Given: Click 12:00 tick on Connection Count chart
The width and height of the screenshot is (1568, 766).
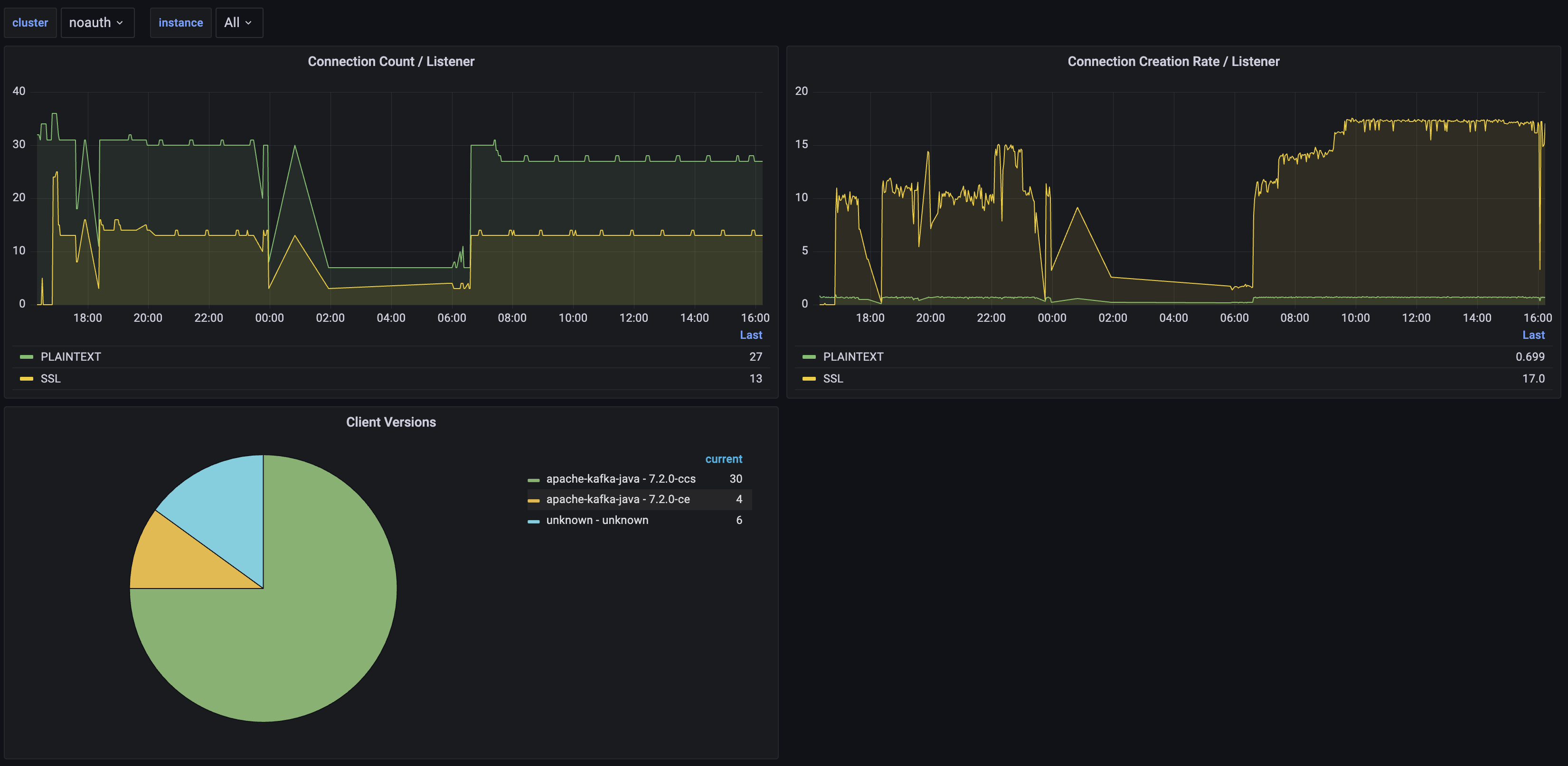Looking at the screenshot, I should click(x=633, y=318).
